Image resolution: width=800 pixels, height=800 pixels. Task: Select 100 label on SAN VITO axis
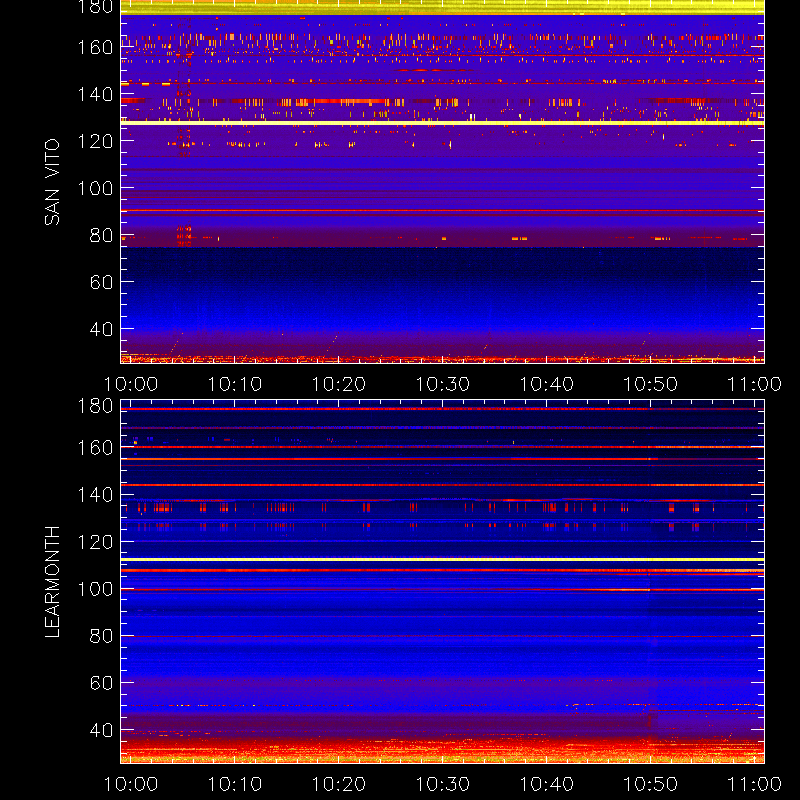tap(95, 188)
